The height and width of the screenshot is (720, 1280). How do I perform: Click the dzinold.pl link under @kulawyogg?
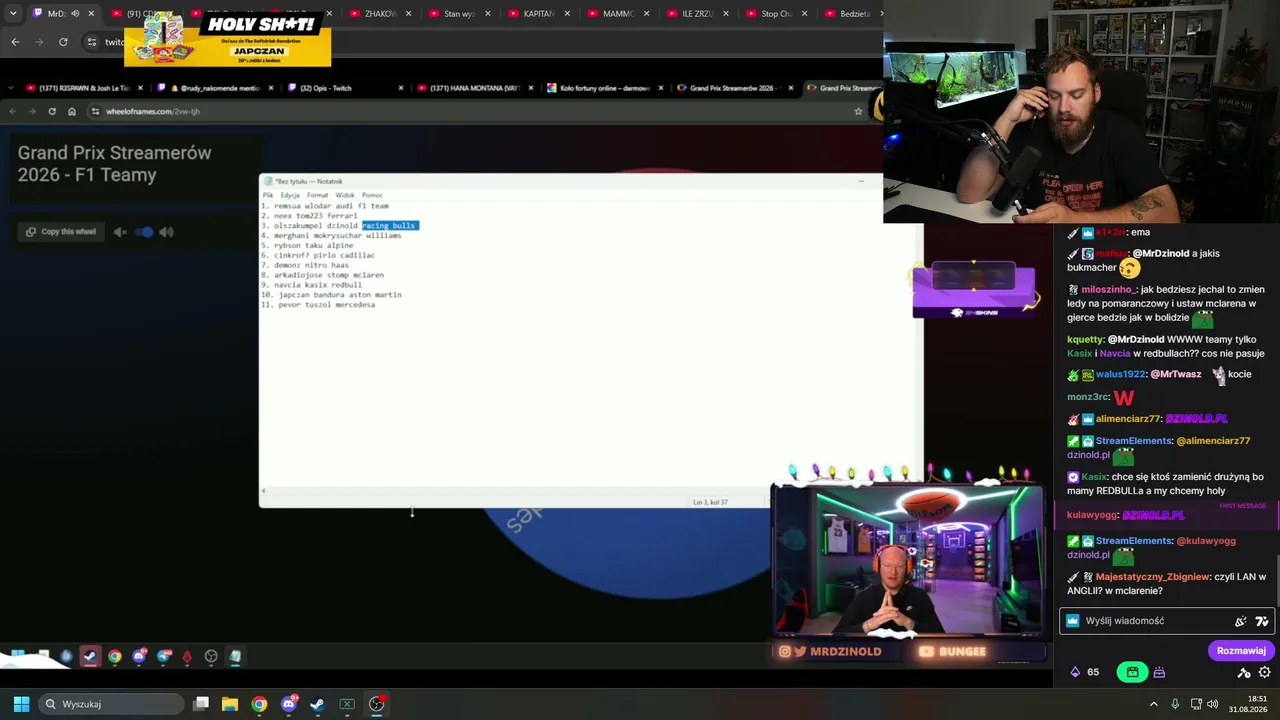(1088, 555)
